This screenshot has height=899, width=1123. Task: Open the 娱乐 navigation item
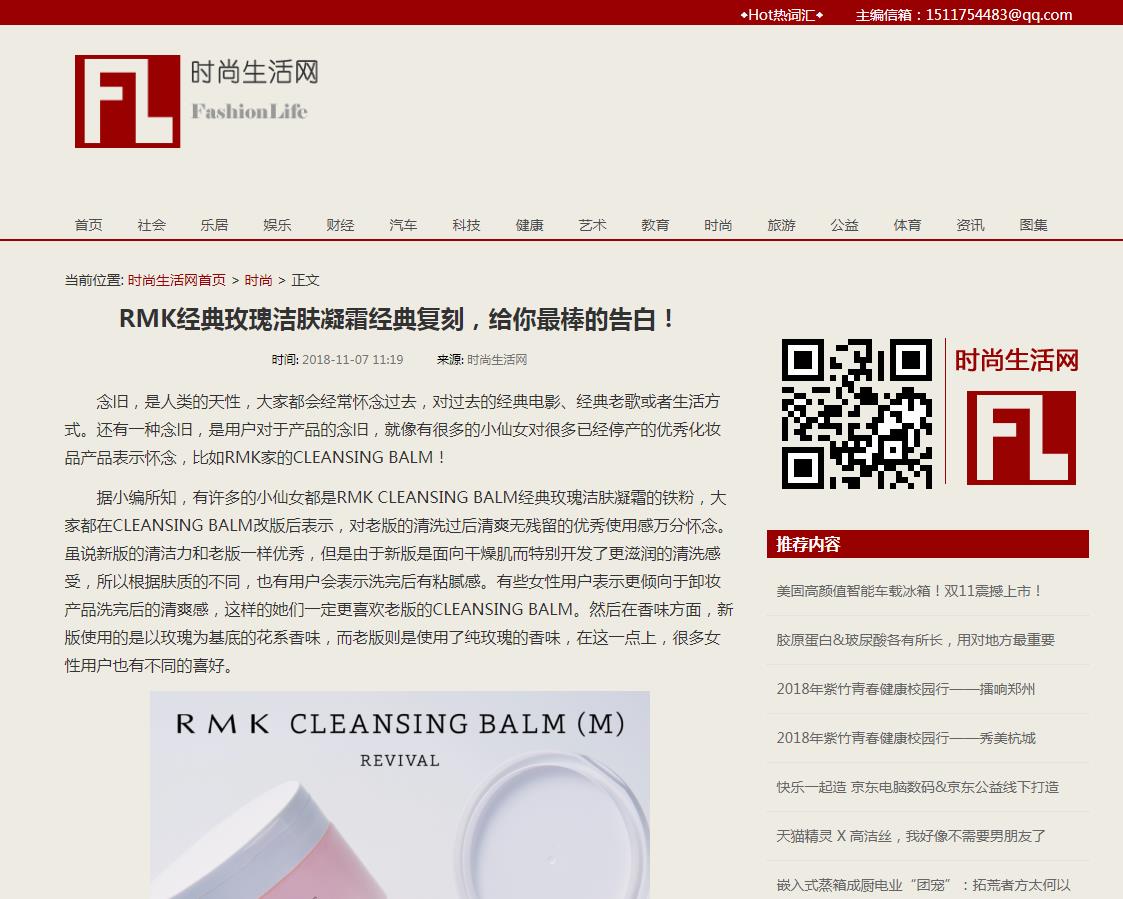click(277, 225)
